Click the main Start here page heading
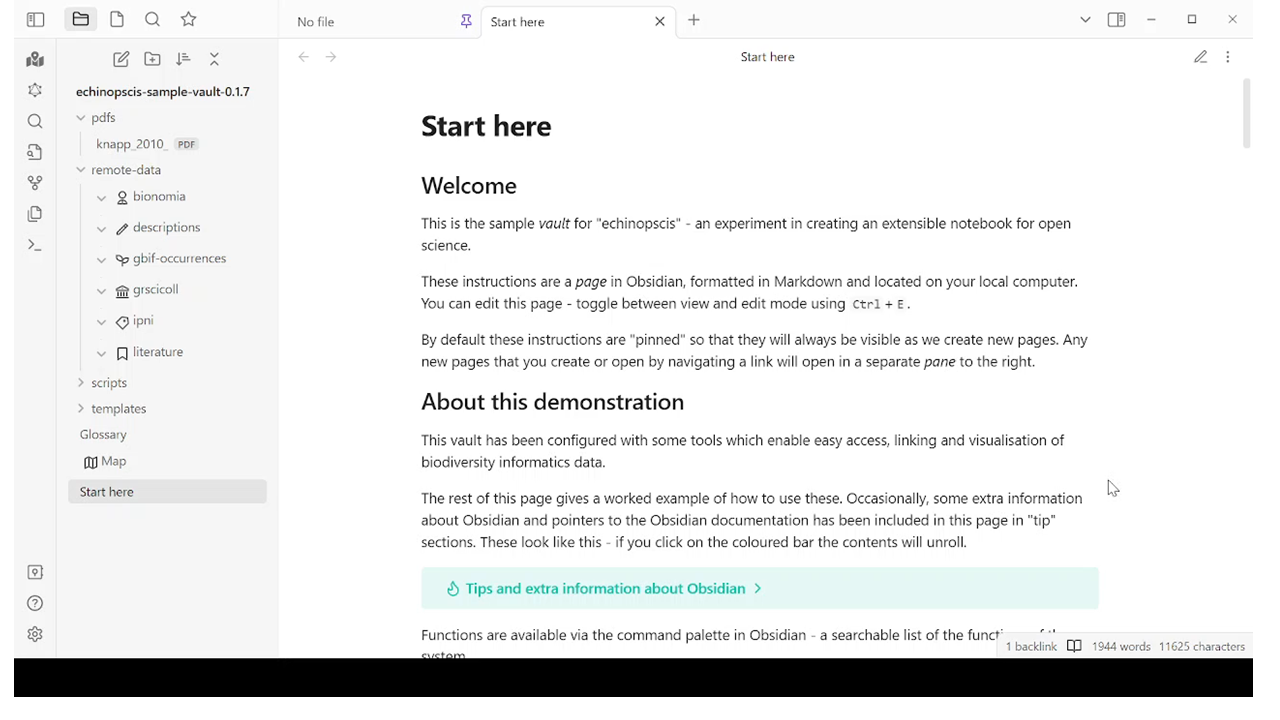Screen dimensions: 1280x720 (x=486, y=126)
